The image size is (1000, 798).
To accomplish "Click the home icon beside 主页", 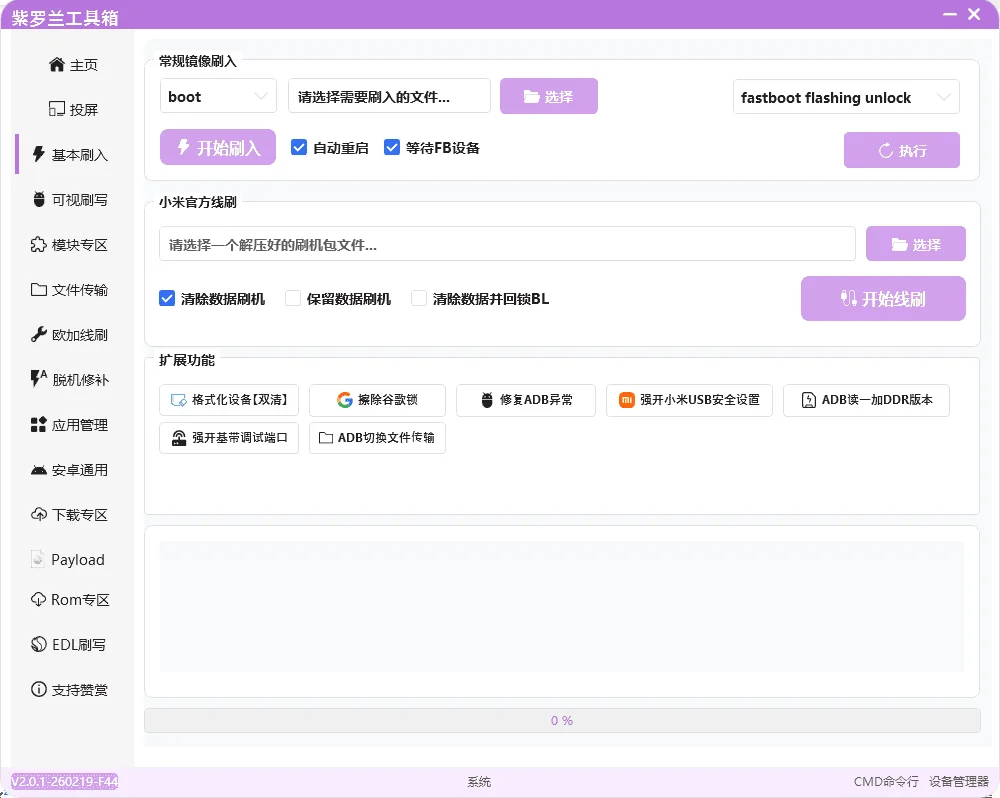I will pos(57,64).
